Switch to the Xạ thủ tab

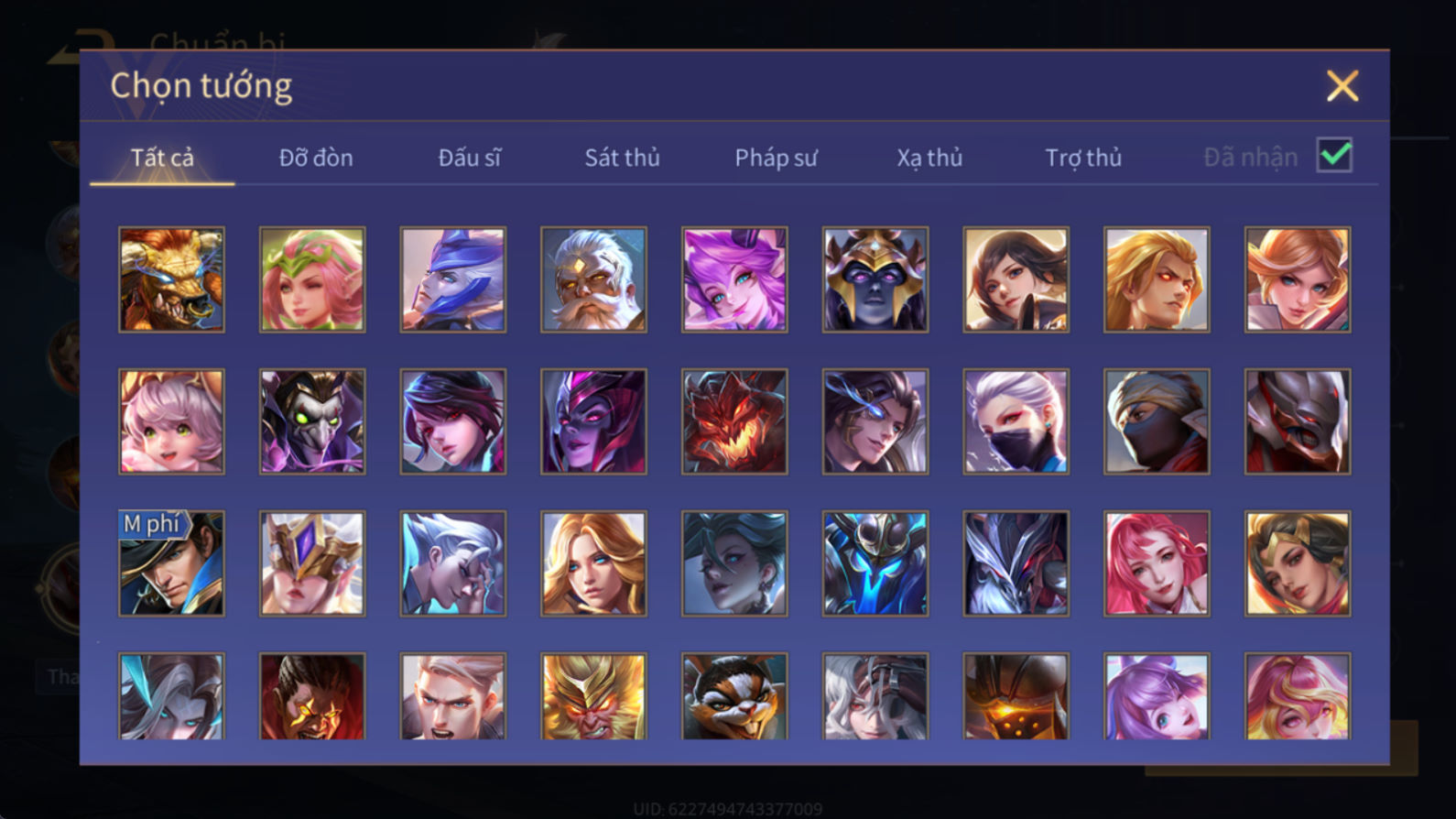coord(929,158)
